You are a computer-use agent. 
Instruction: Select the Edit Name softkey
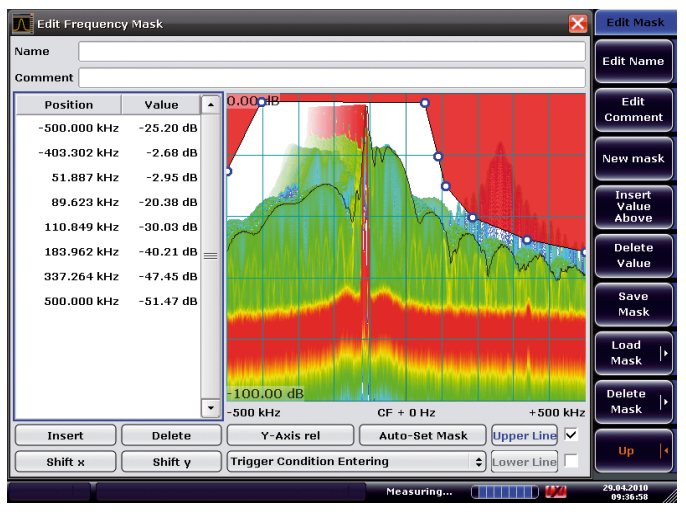(634, 61)
